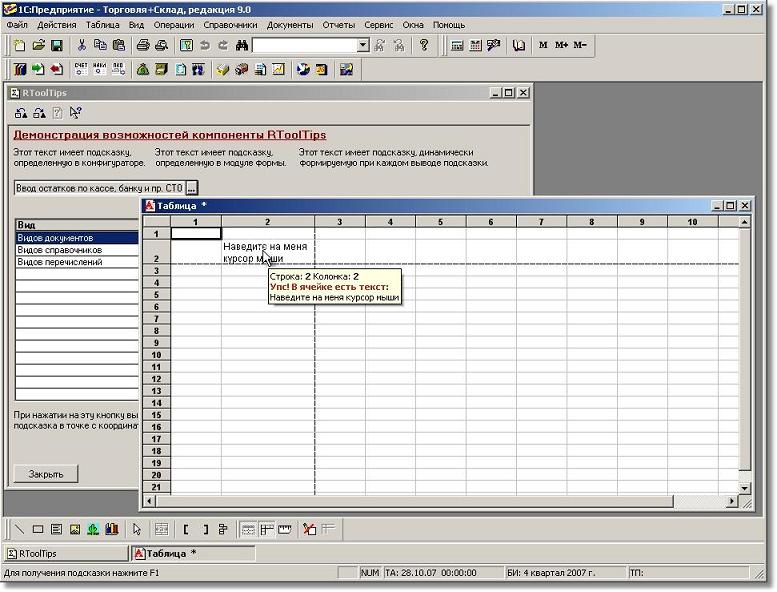
Task: Click the question mark Help icon
Action: coord(424,45)
